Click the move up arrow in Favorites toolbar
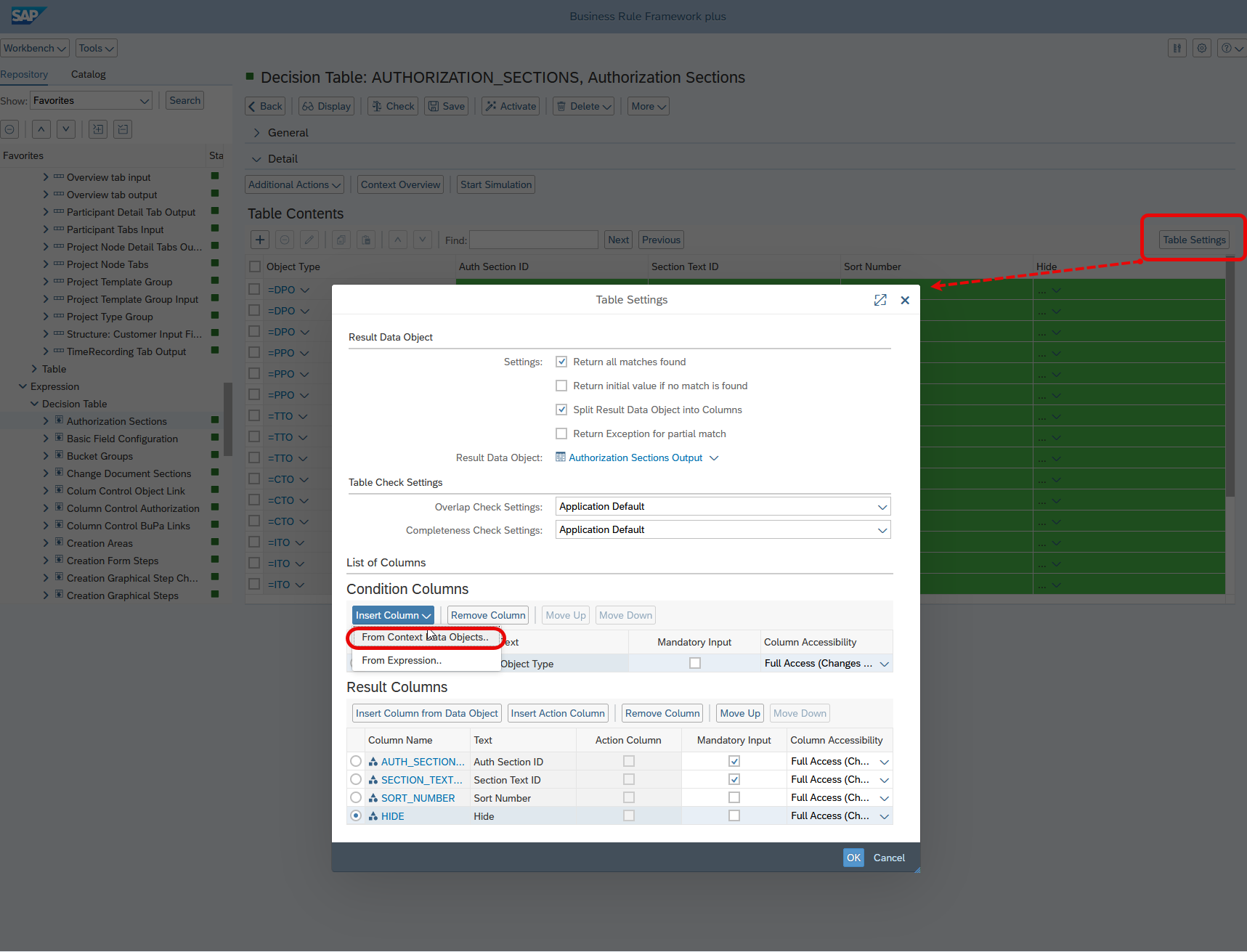The image size is (1247, 952). [41, 129]
